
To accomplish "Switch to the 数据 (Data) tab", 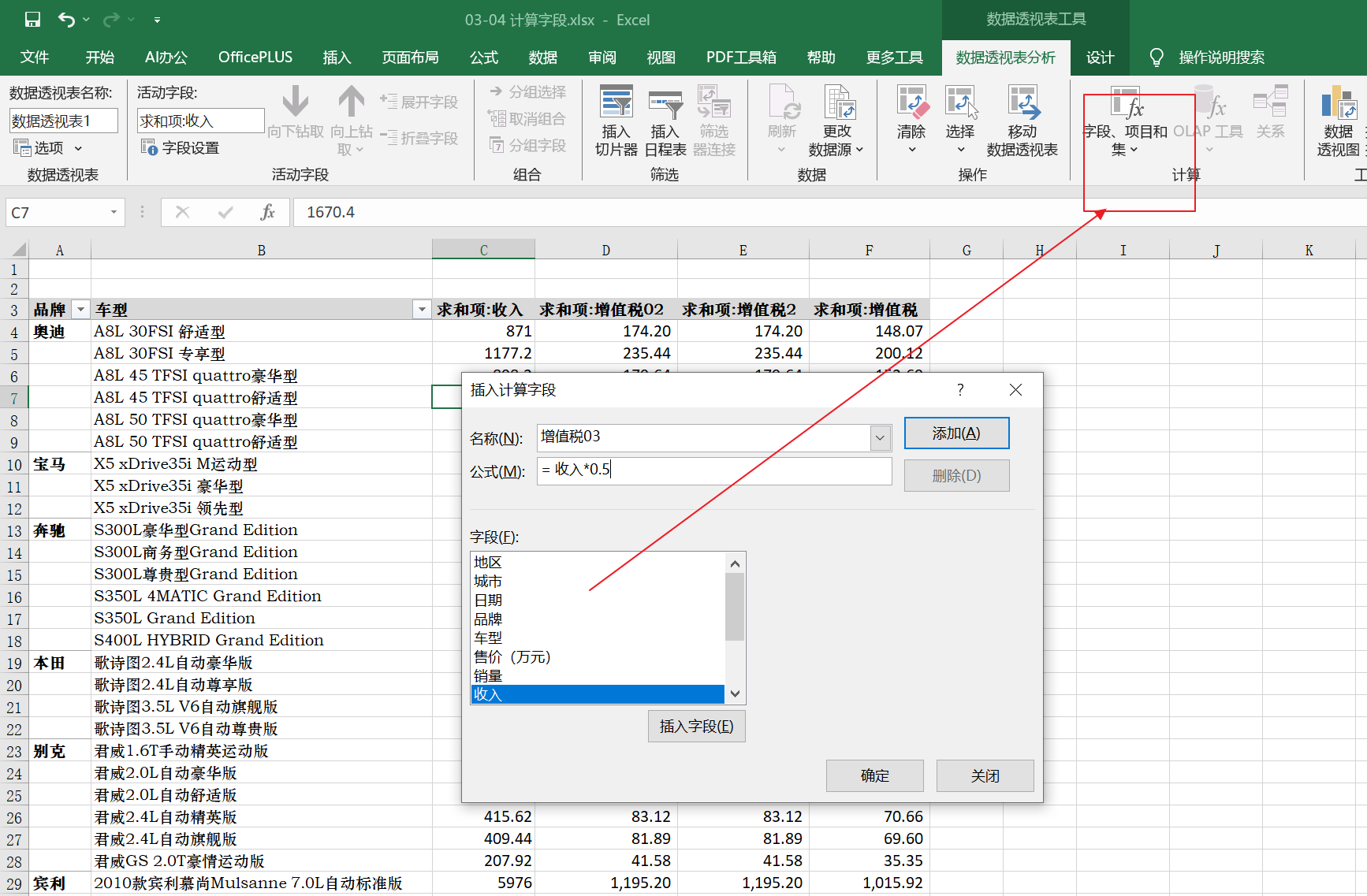I will 543,57.
